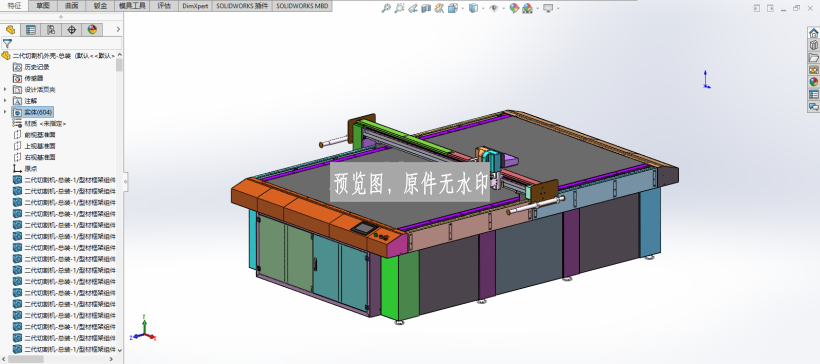Expand the 注解 annotations node arrow

pyautogui.click(x=5, y=100)
